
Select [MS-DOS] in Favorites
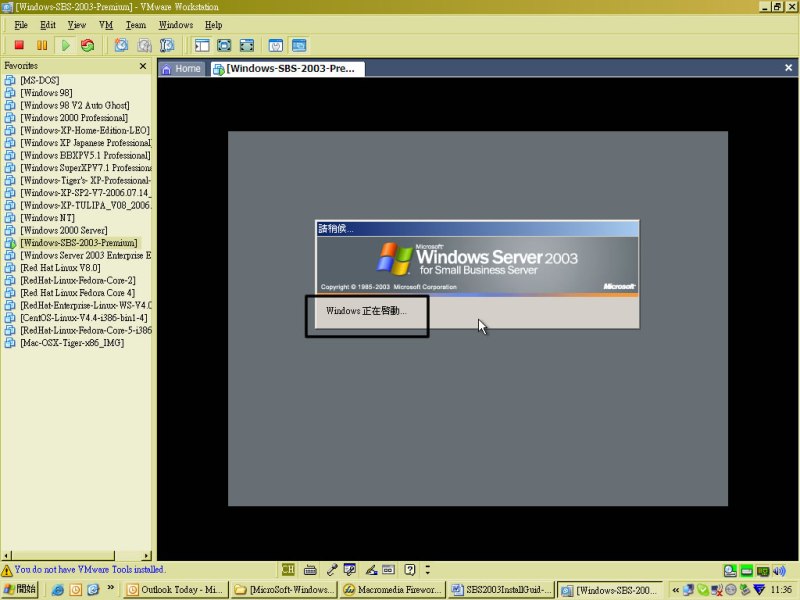point(40,80)
